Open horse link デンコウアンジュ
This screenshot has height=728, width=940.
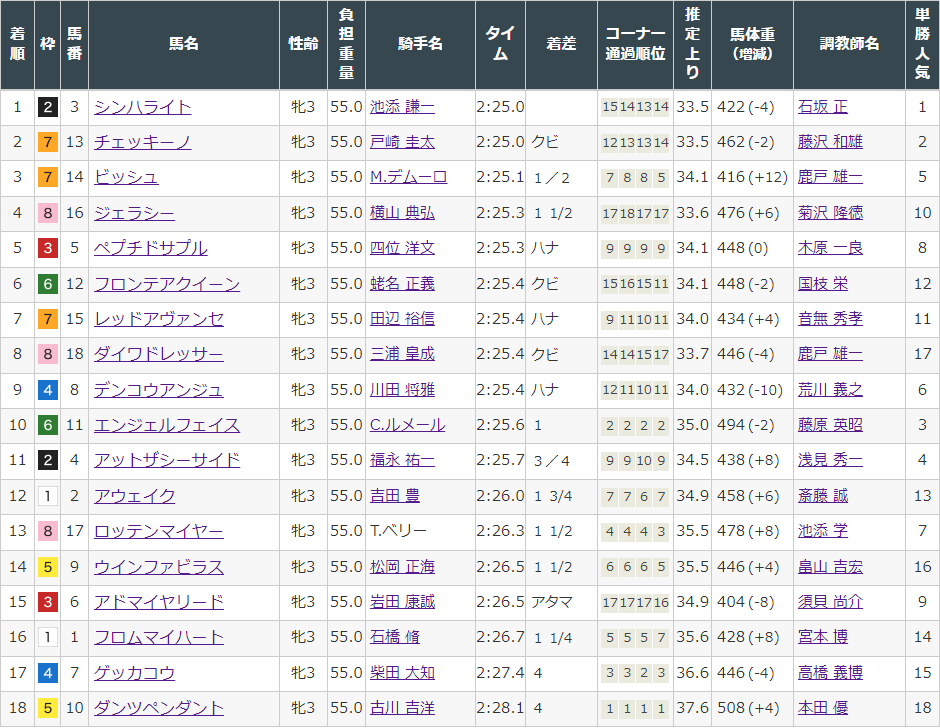[x=159, y=390]
